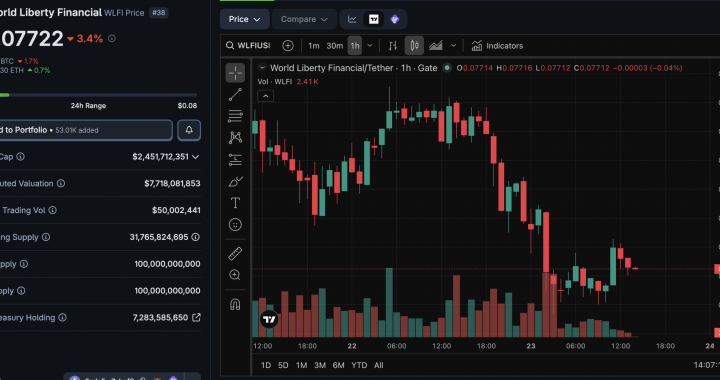Switch to the purple gem chart view

click(x=394, y=19)
